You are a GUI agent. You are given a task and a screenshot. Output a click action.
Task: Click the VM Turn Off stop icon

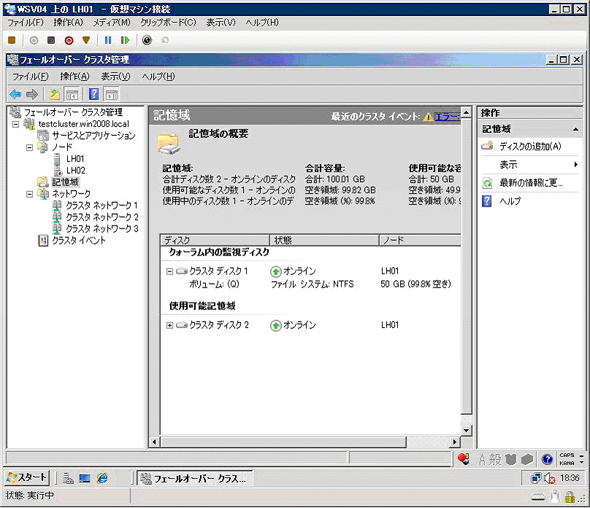(51, 40)
